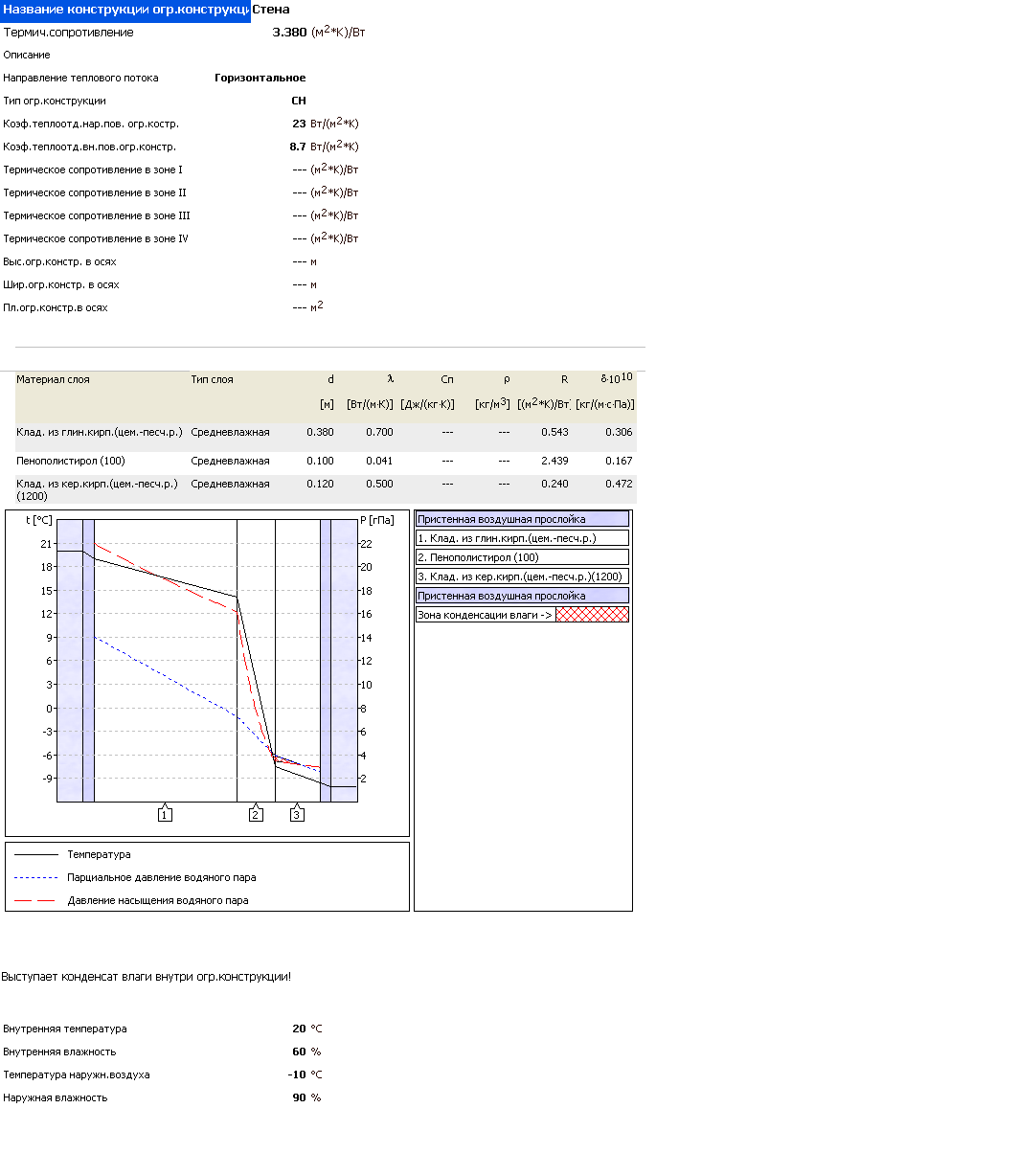This screenshot has width=1018, height=1176.
Task: Select legend entry '1. Клад. из глин.кирп.'
Action: point(522,538)
